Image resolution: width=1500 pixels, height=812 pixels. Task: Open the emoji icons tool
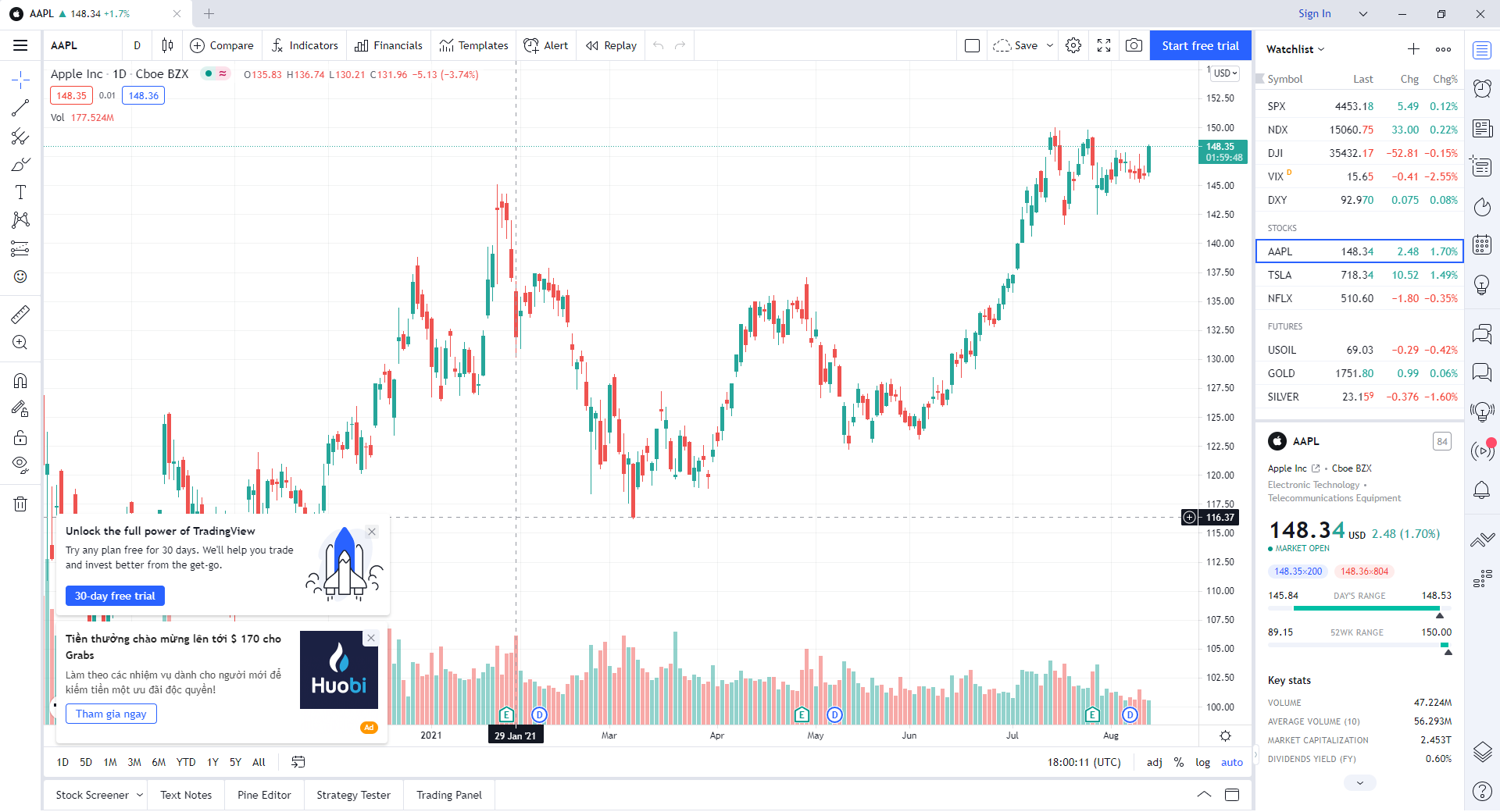[20, 277]
